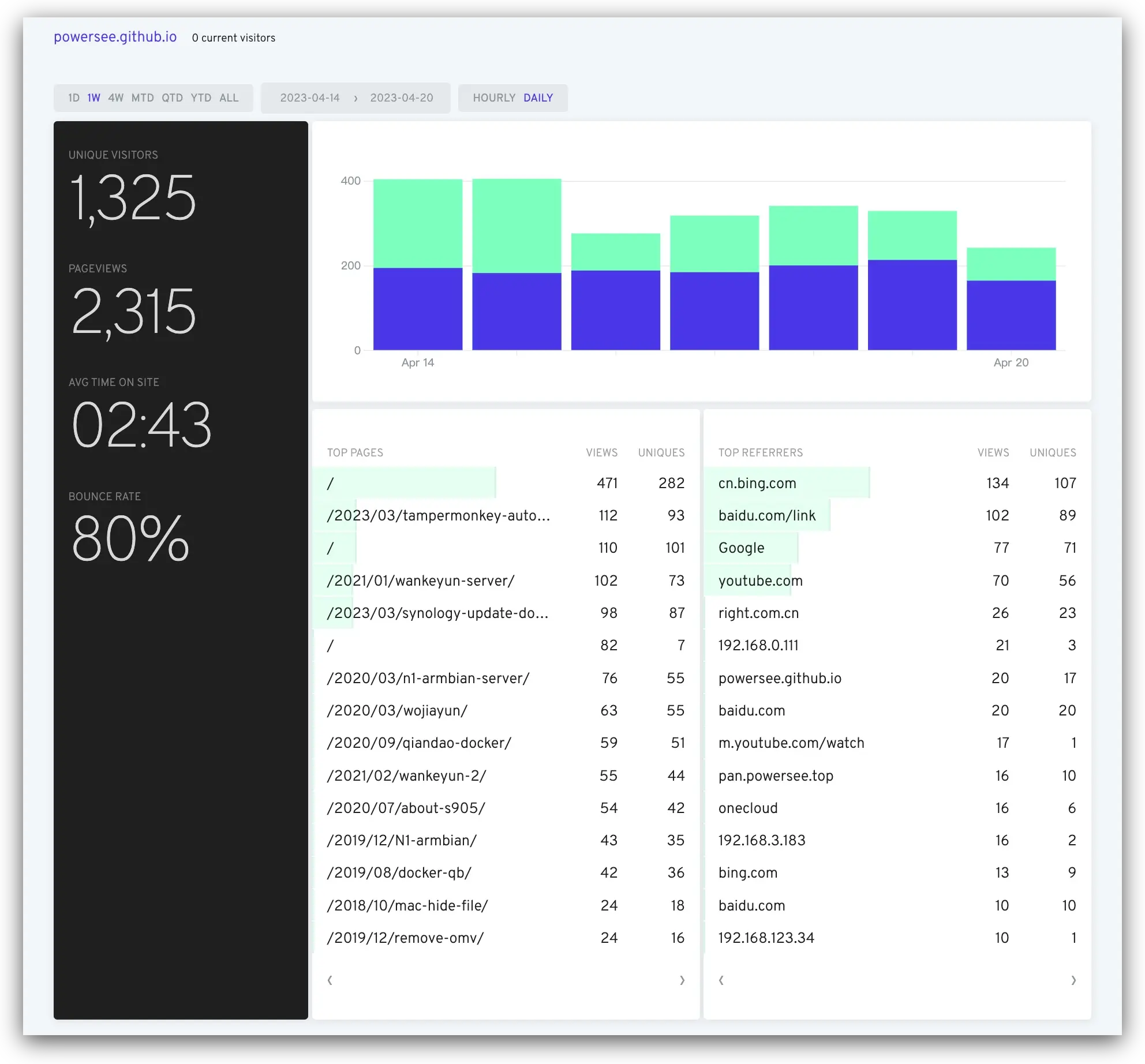Select the YTD time range
Viewport: 1145px width, 1064px height.
(201, 98)
